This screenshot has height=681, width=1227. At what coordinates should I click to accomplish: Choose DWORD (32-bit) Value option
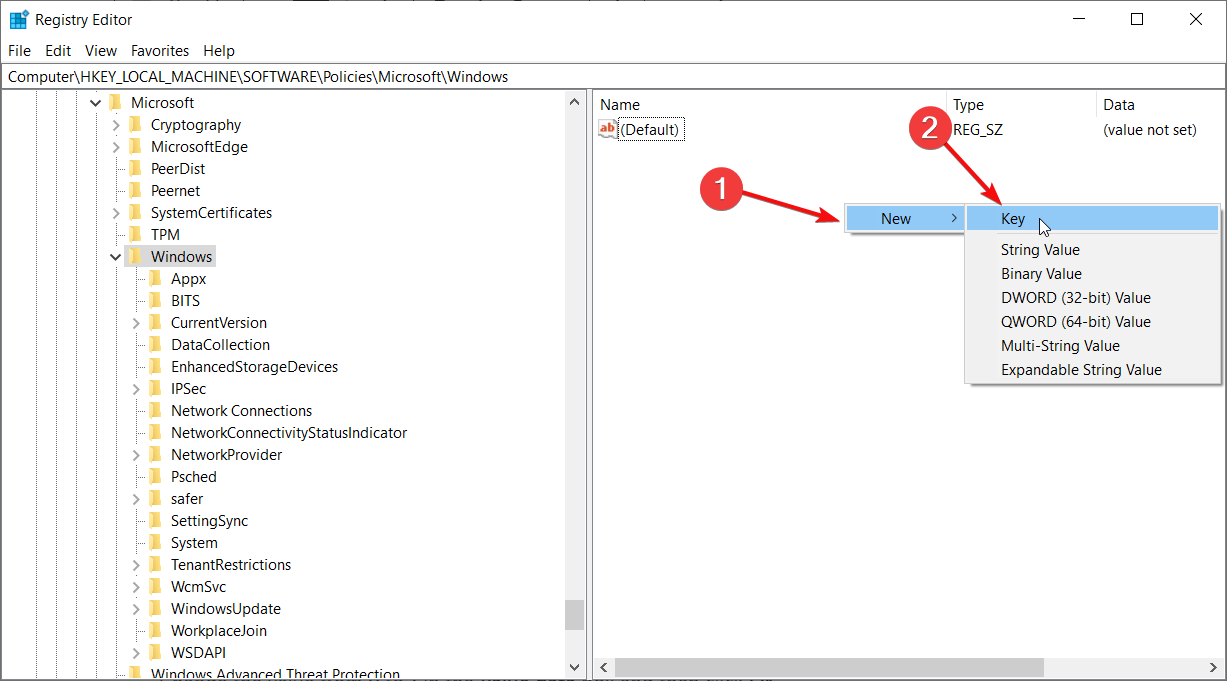point(1092,298)
